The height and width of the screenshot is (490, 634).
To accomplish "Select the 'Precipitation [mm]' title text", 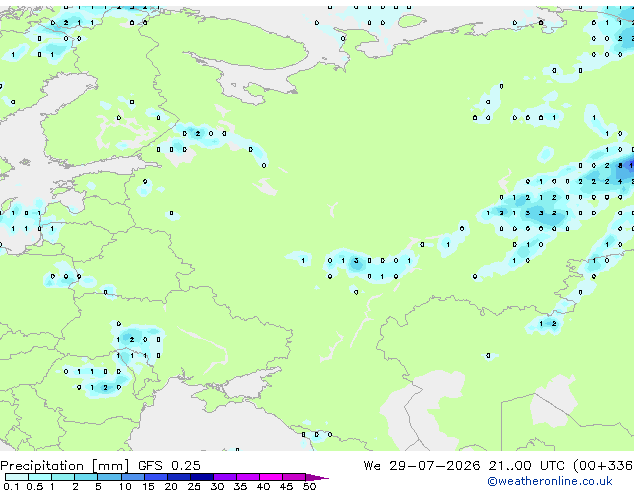I will pyautogui.click(x=65, y=466).
